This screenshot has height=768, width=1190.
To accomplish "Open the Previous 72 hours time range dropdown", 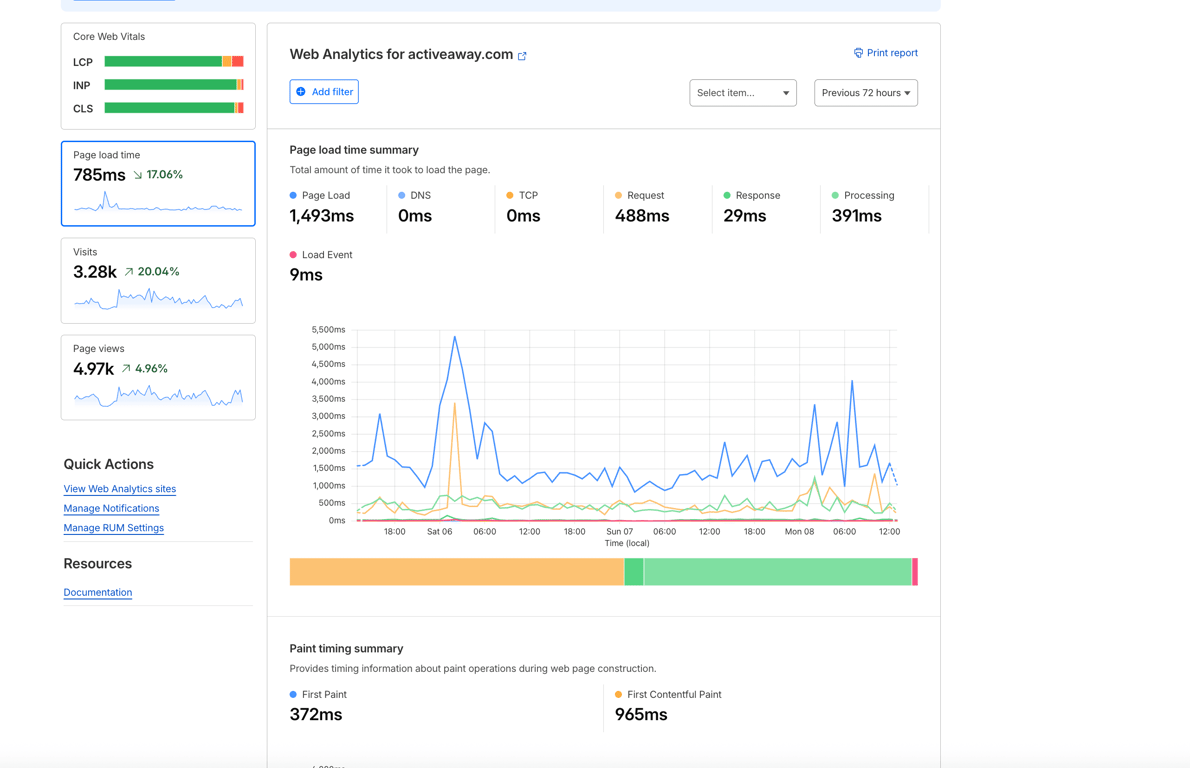I will 865,93.
